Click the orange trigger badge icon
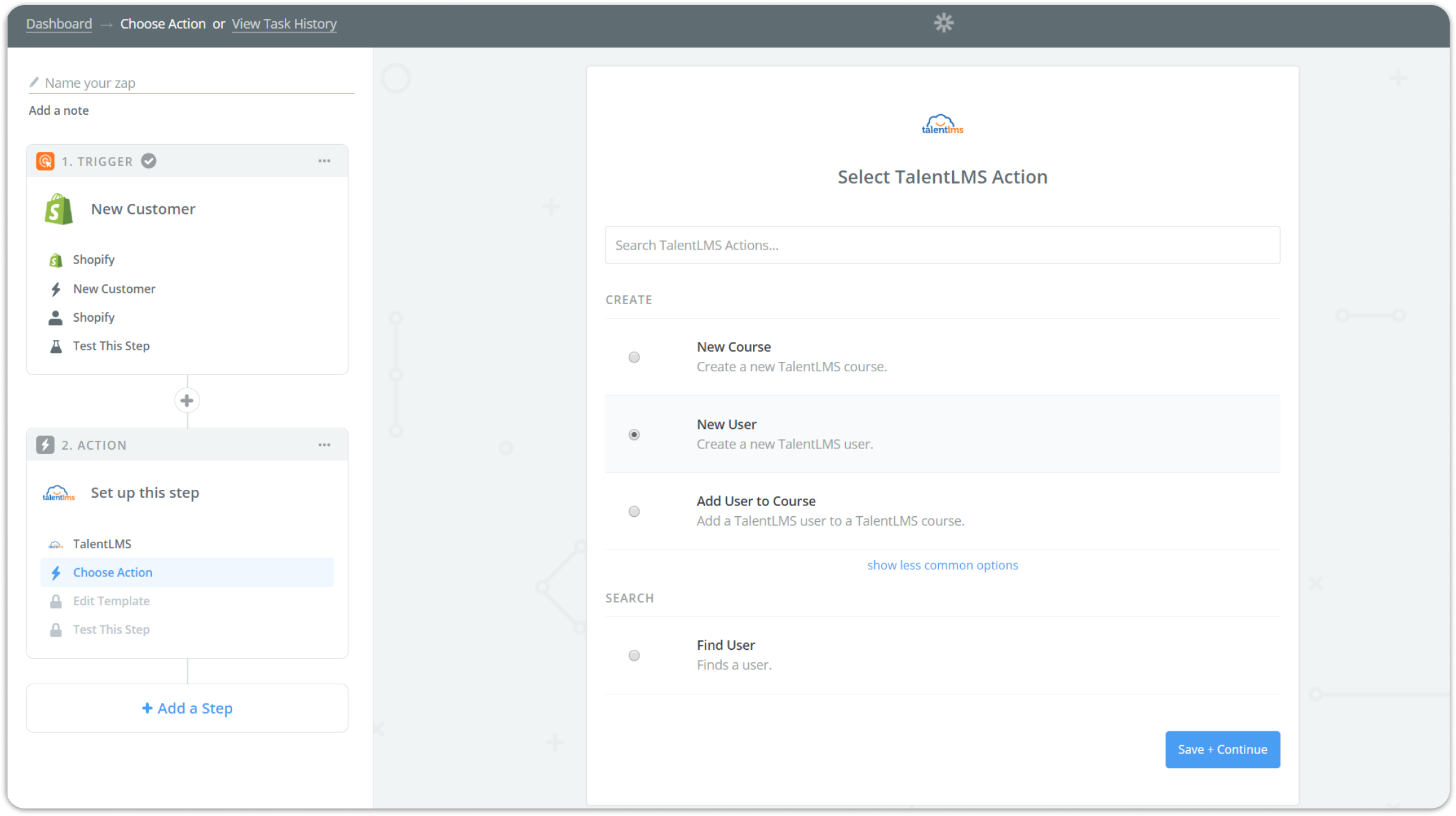1456x816 pixels. pyautogui.click(x=45, y=161)
